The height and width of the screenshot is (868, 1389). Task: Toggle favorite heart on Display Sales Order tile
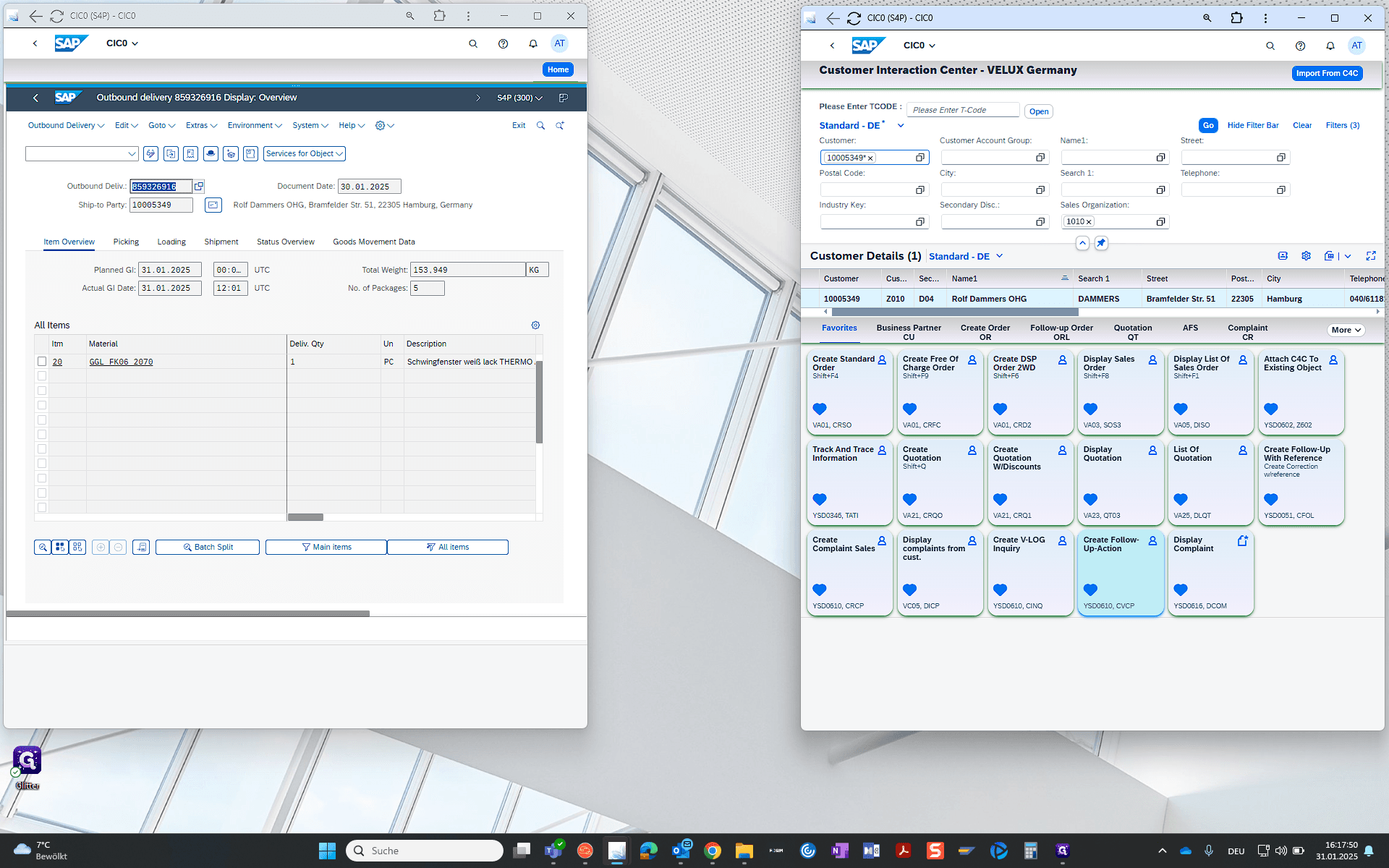click(1090, 409)
